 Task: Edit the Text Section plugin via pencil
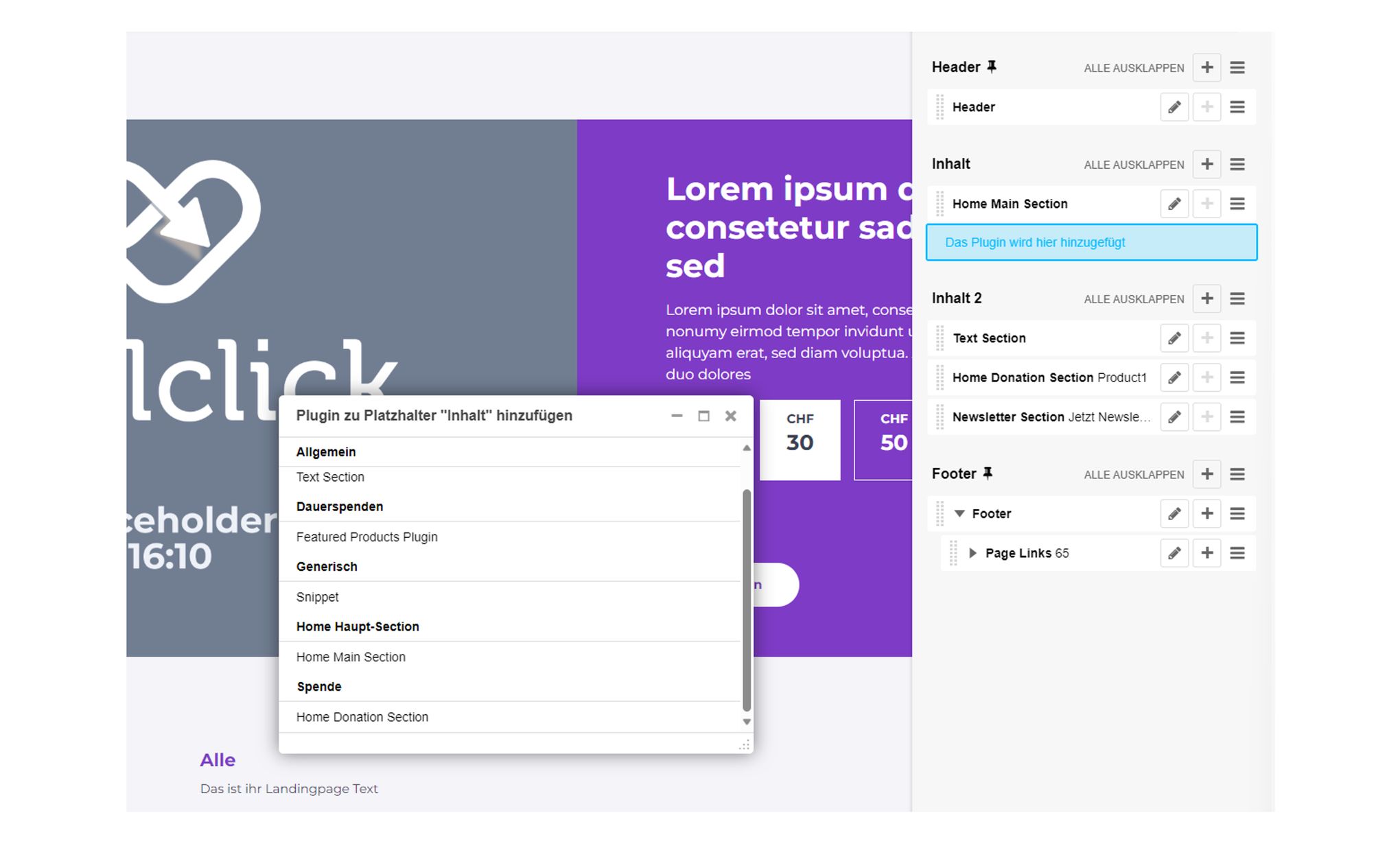pos(1174,338)
